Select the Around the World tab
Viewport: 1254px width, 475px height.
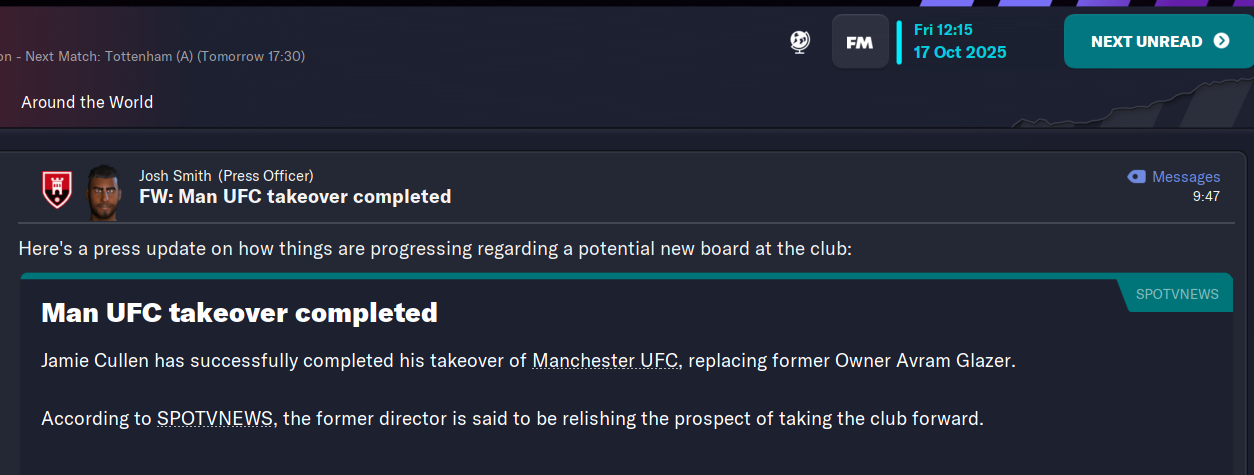87,102
